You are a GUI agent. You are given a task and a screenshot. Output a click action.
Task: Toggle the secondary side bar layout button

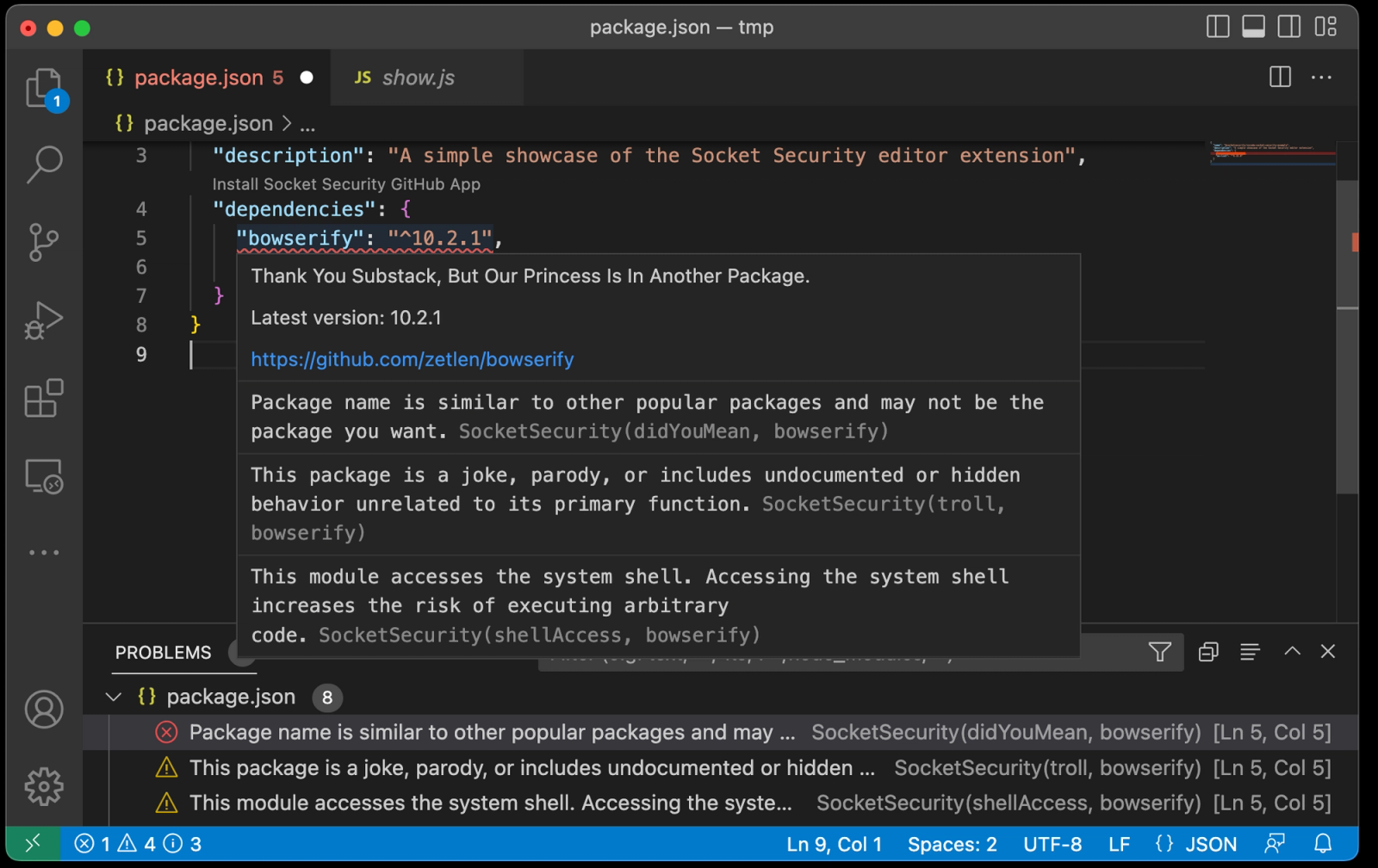point(1289,27)
